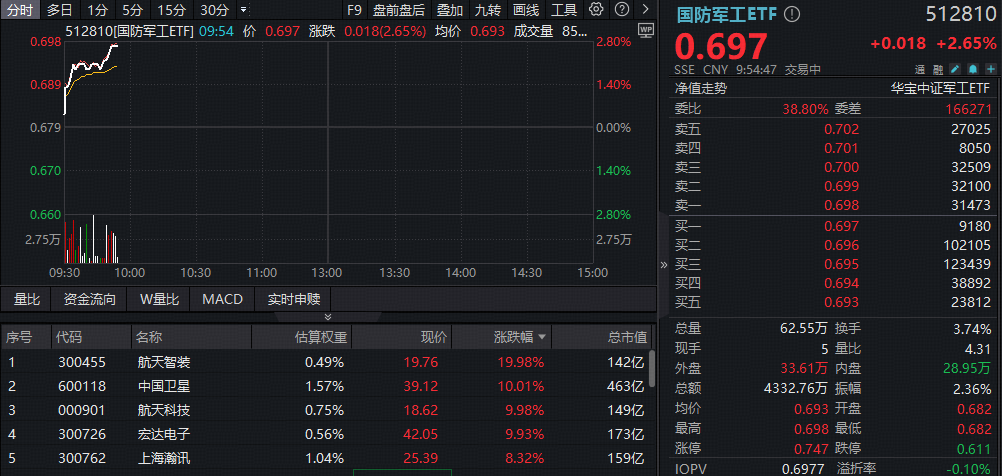Set price alert with bell icon
The image size is (1002, 476).
click(971, 70)
